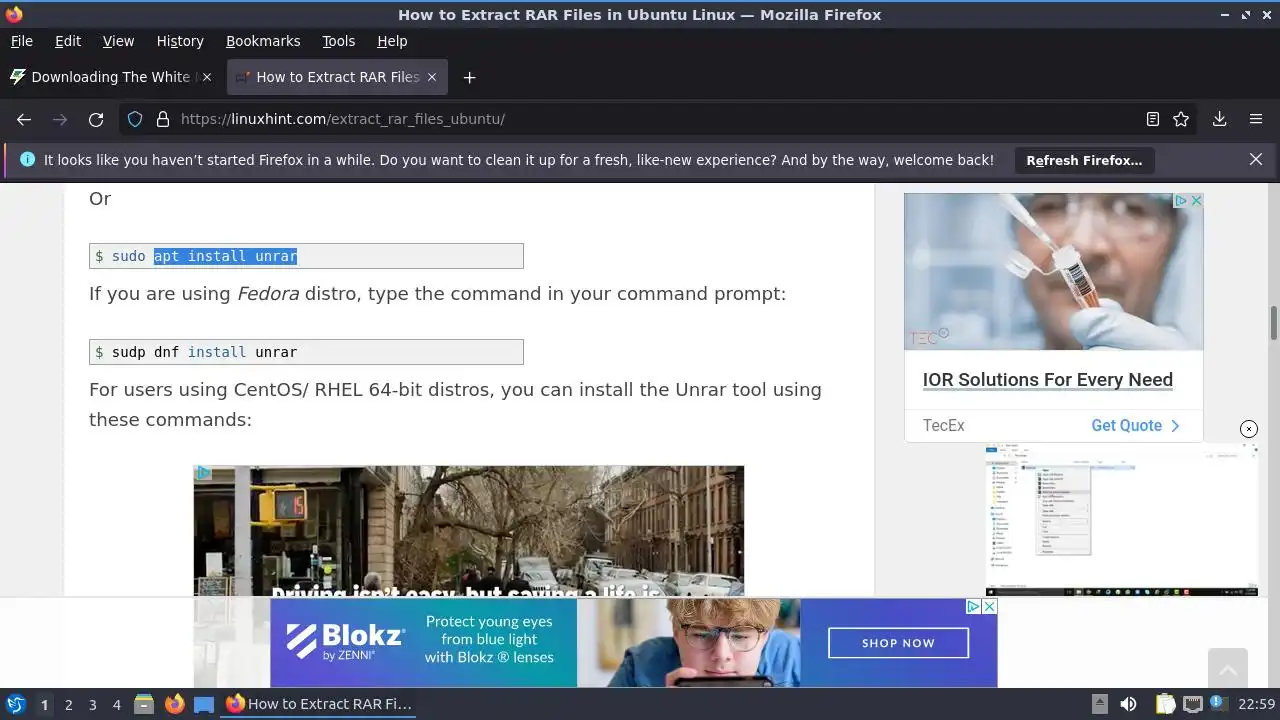The width and height of the screenshot is (1280, 720).
Task: Click SHOP NOW on Blokz banner
Action: [898, 643]
